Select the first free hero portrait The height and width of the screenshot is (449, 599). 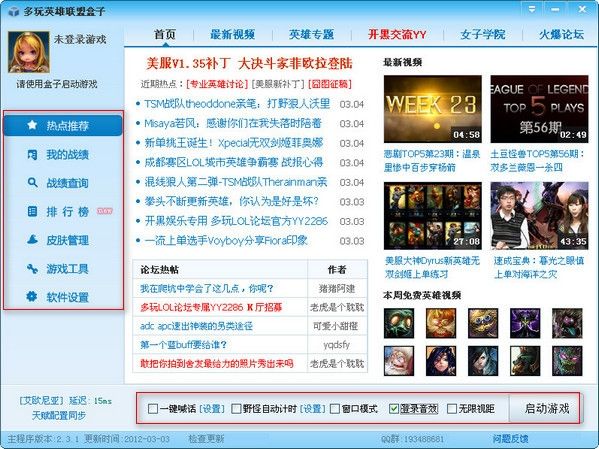click(x=399, y=323)
